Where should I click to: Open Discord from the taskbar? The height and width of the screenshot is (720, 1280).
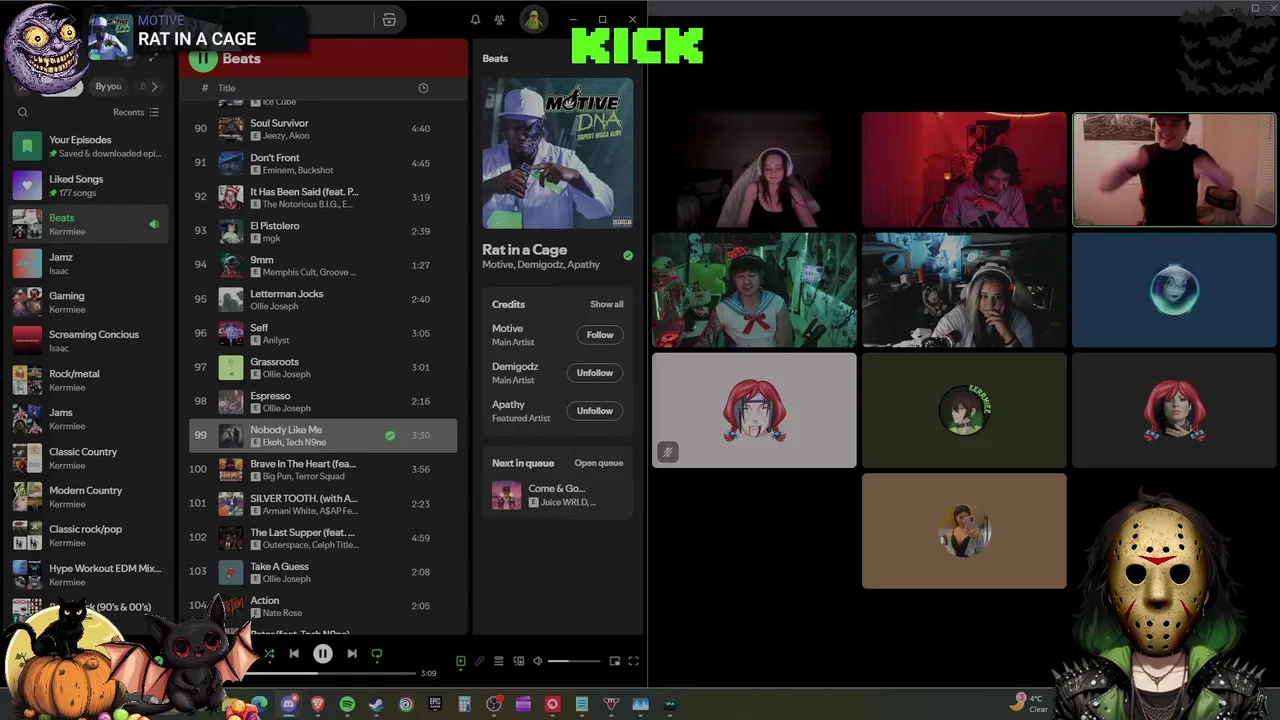[289, 704]
